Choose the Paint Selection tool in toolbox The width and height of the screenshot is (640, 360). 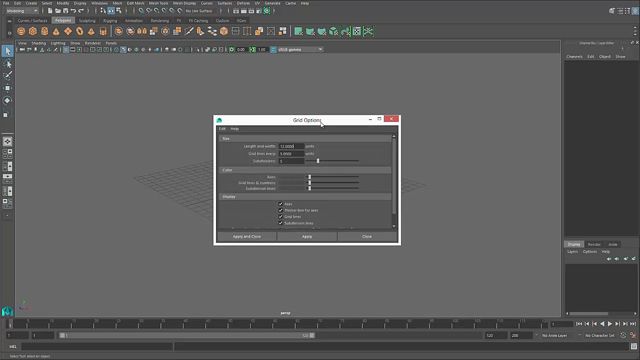(7, 76)
